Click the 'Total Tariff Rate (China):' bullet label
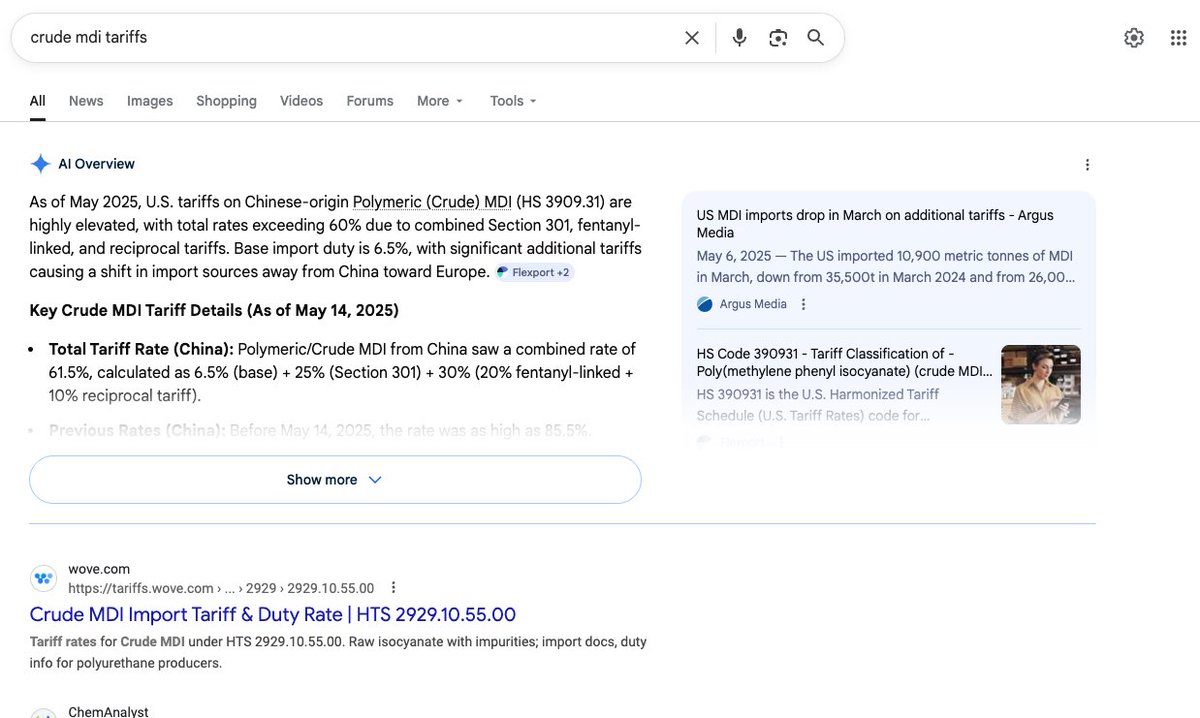1200x718 pixels. click(x=141, y=349)
